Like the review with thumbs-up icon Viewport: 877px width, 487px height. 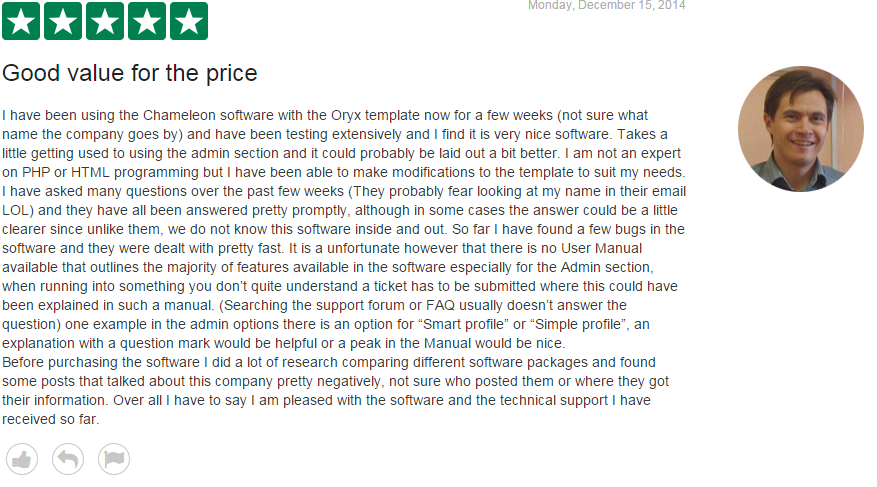click(x=22, y=459)
